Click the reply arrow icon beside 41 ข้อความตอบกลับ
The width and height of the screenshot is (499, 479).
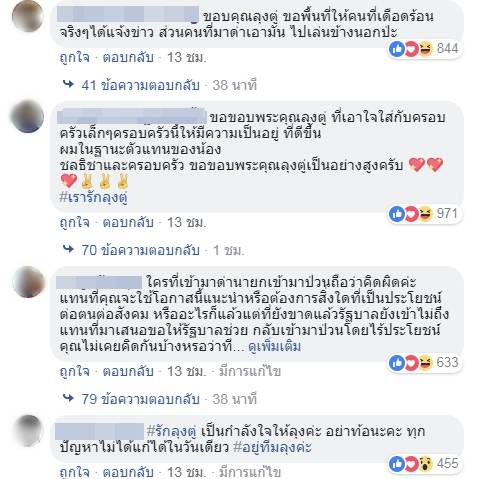click(68, 84)
